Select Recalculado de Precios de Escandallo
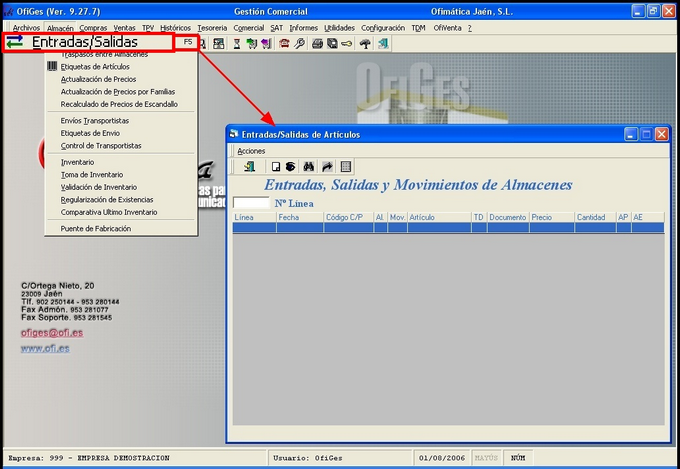The width and height of the screenshot is (680, 469). coord(119,104)
